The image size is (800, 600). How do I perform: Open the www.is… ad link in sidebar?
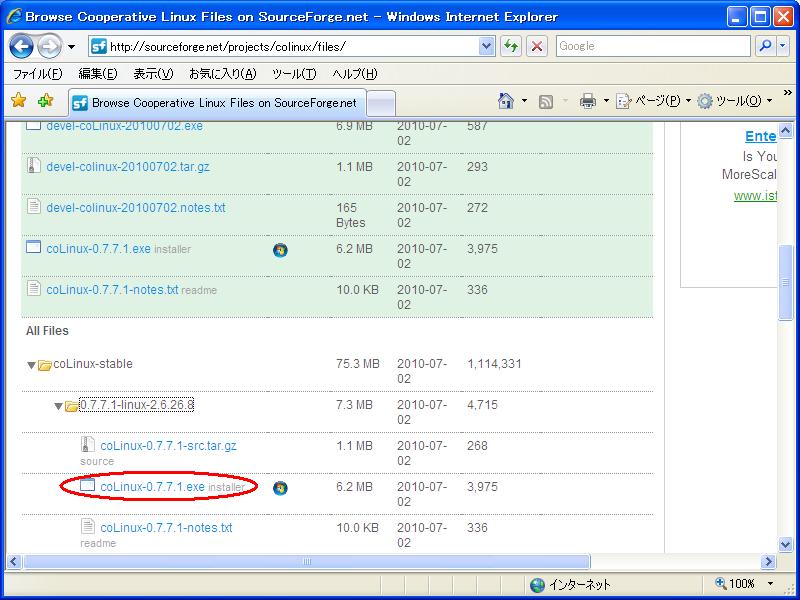pos(755,195)
